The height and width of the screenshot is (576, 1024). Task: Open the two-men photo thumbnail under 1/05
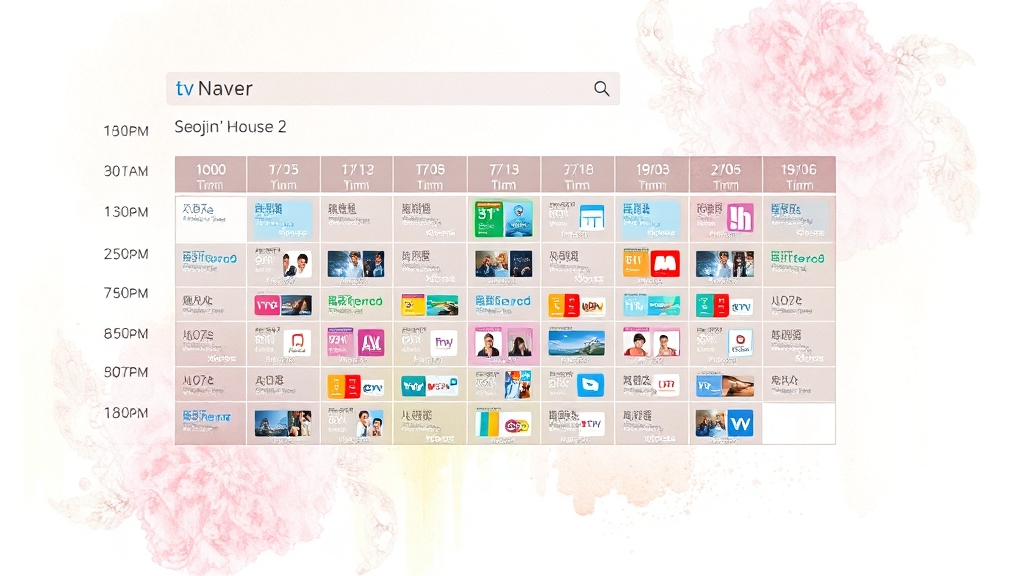(x=297, y=263)
